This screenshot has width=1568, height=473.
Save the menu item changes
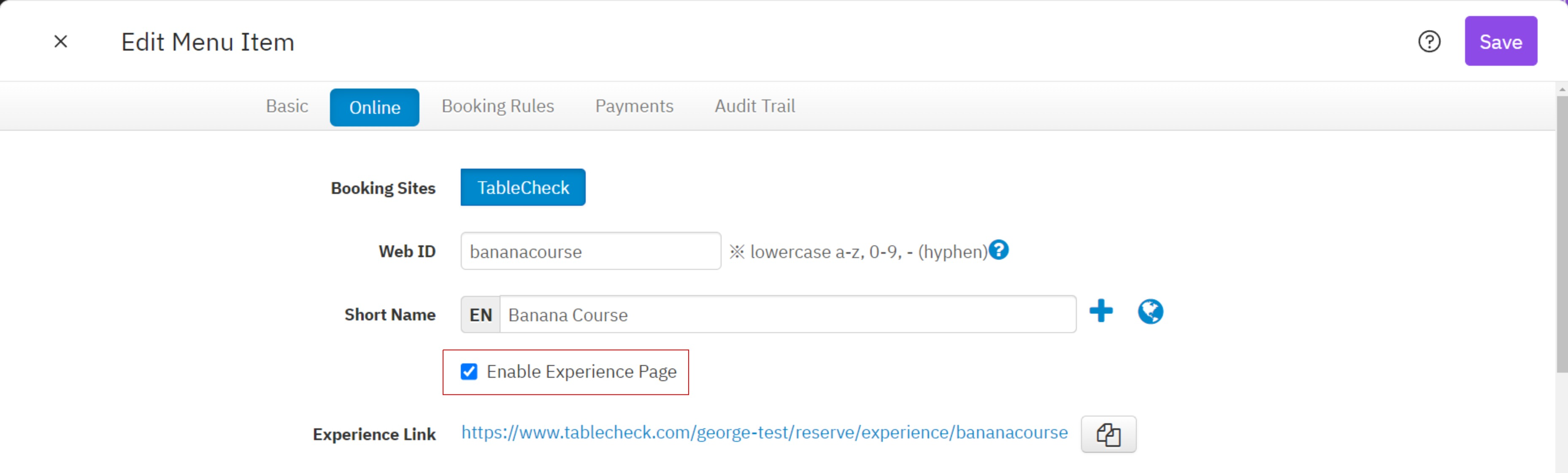(1500, 41)
